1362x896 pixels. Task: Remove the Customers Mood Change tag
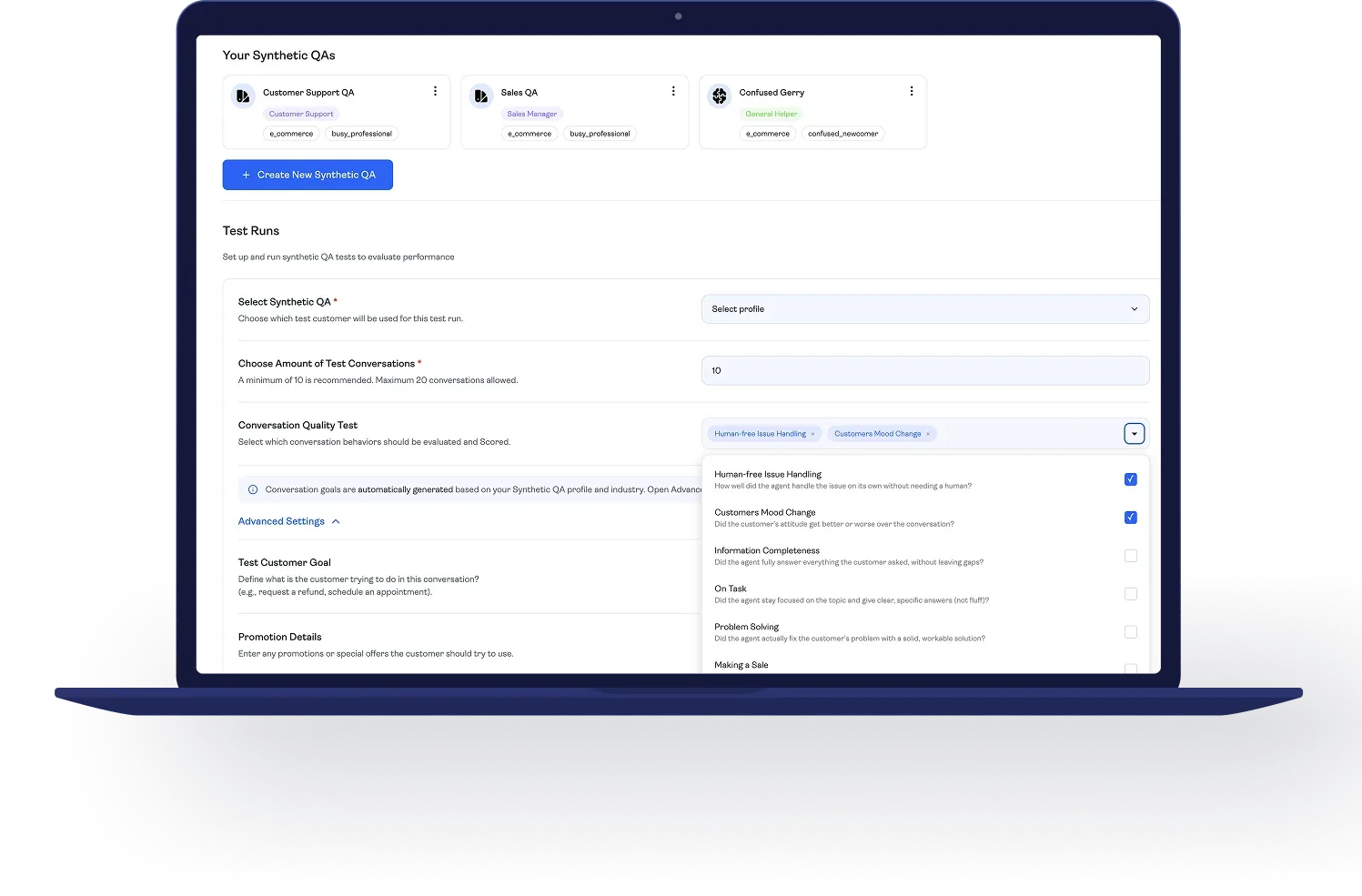click(928, 435)
